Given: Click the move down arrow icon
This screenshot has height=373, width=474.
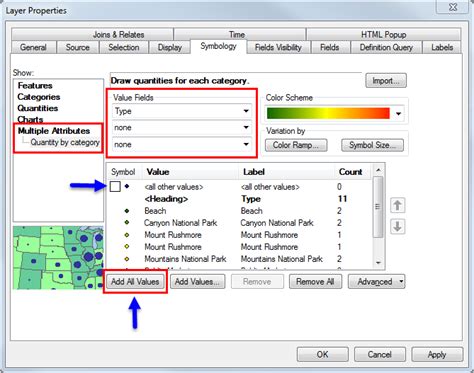Looking at the screenshot, I should [397, 226].
